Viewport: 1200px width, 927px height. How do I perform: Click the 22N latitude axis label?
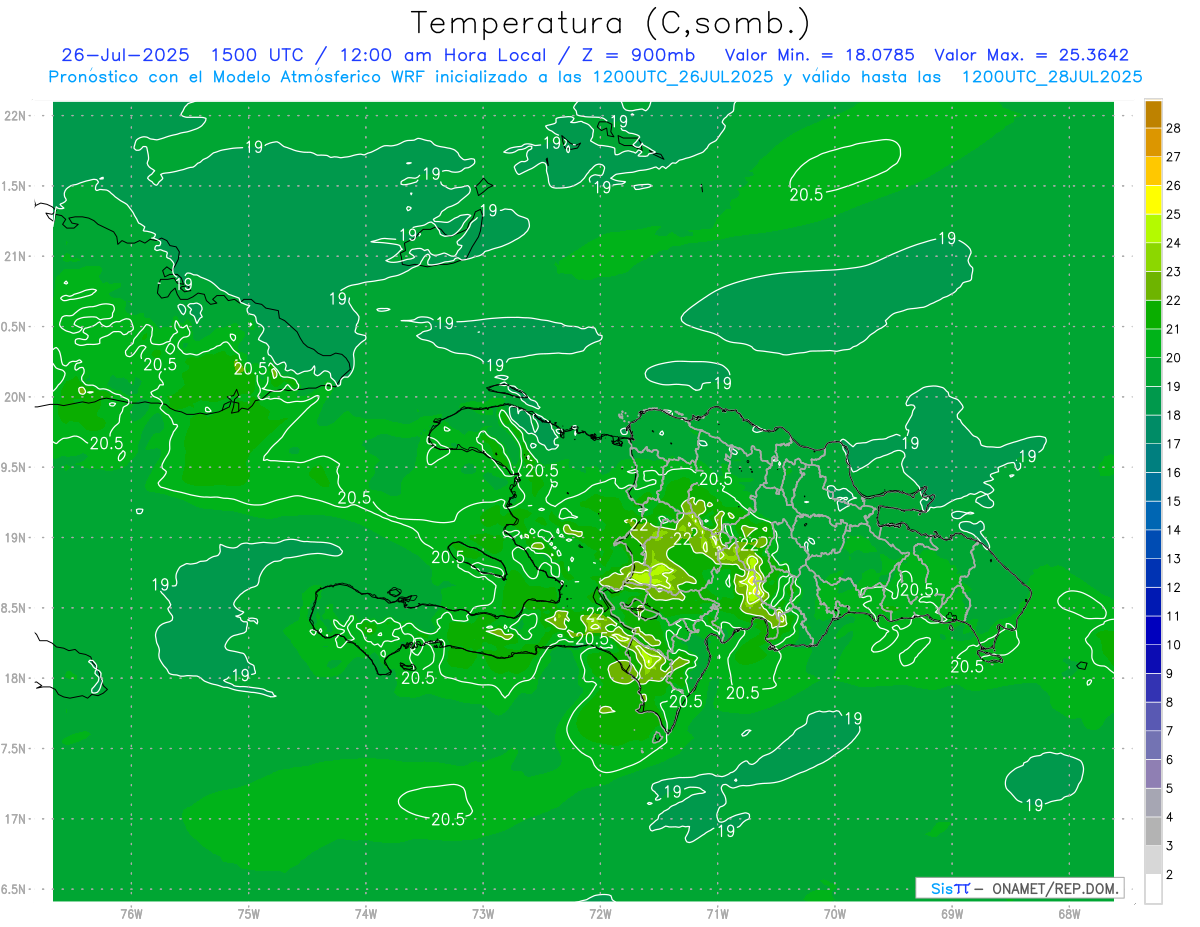[x=15, y=116]
